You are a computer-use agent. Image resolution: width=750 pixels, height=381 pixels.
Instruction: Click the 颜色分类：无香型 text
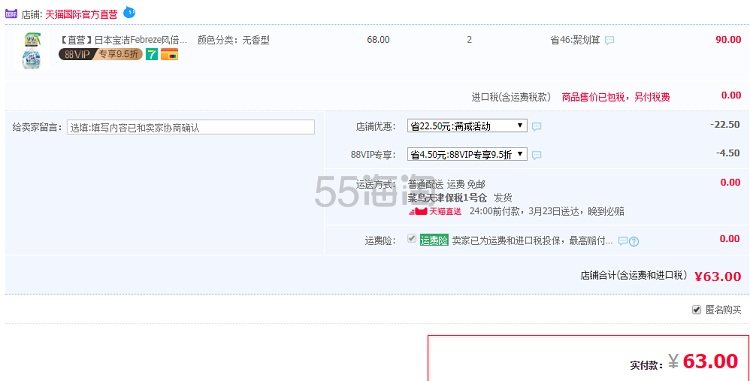coord(233,40)
